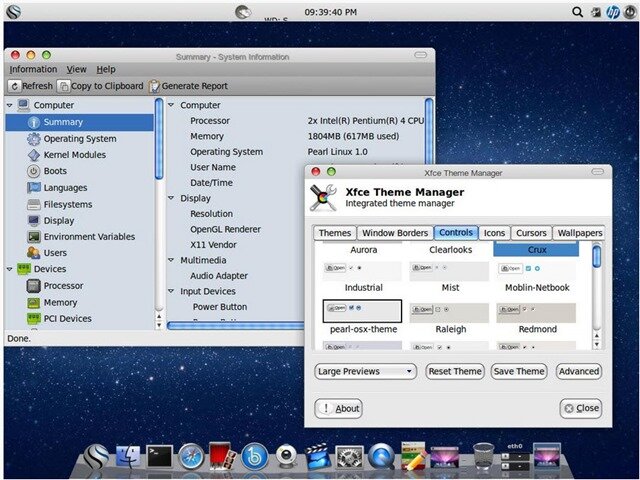
Task: Switch to the Themes tab
Action: point(335,233)
